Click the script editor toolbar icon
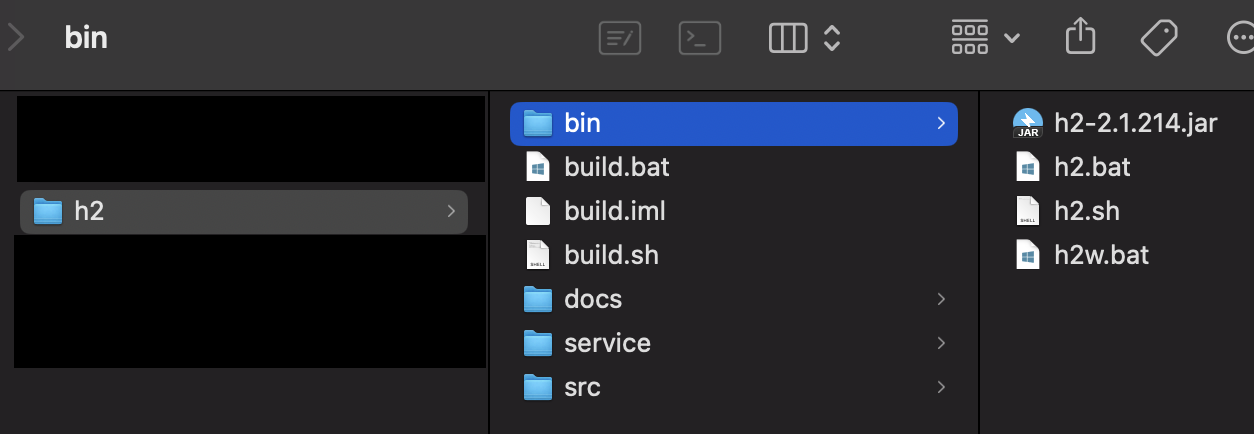The height and width of the screenshot is (434, 1254). click(620, 38)
